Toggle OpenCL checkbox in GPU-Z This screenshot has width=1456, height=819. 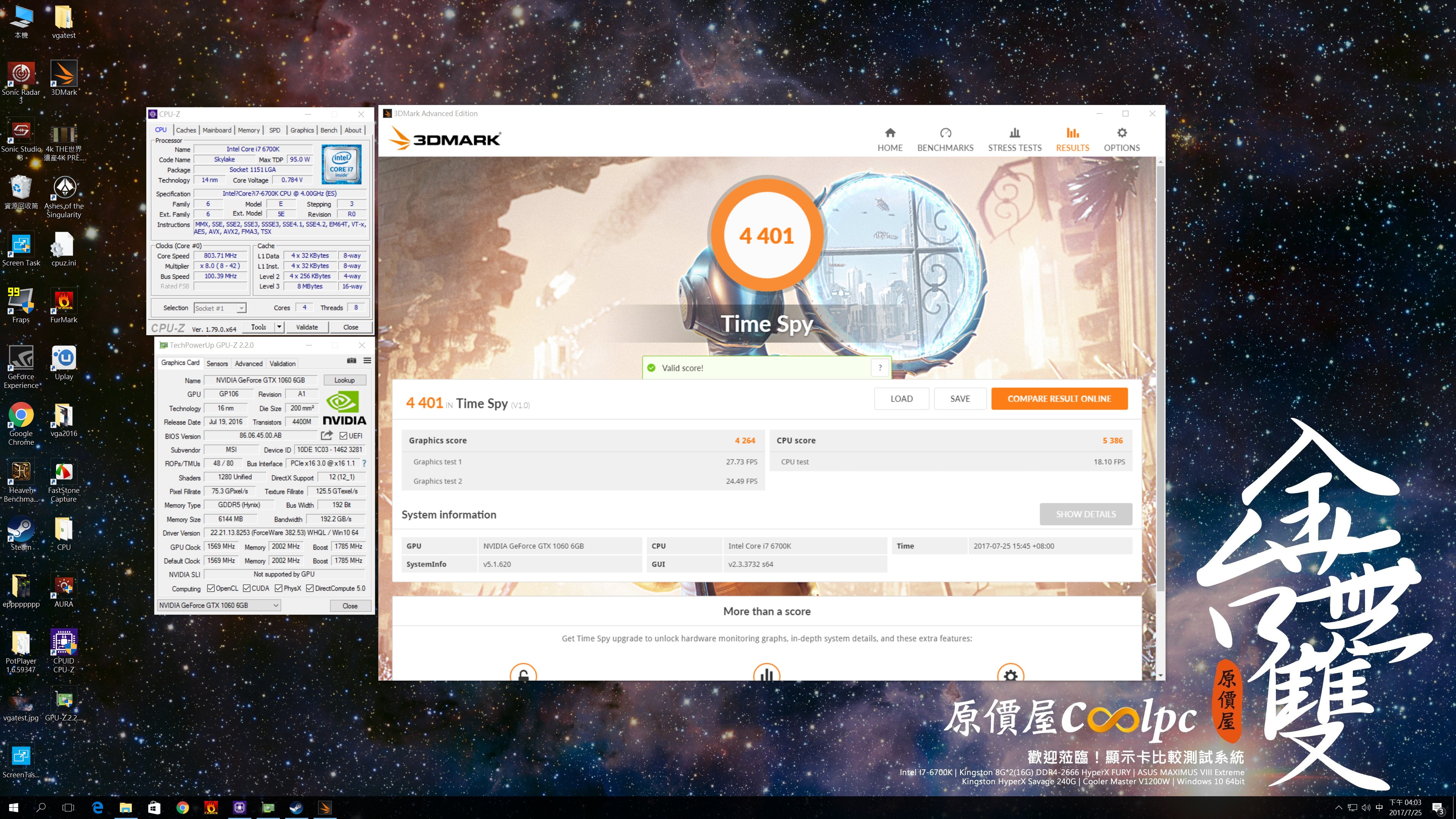(x=211, y=588)
